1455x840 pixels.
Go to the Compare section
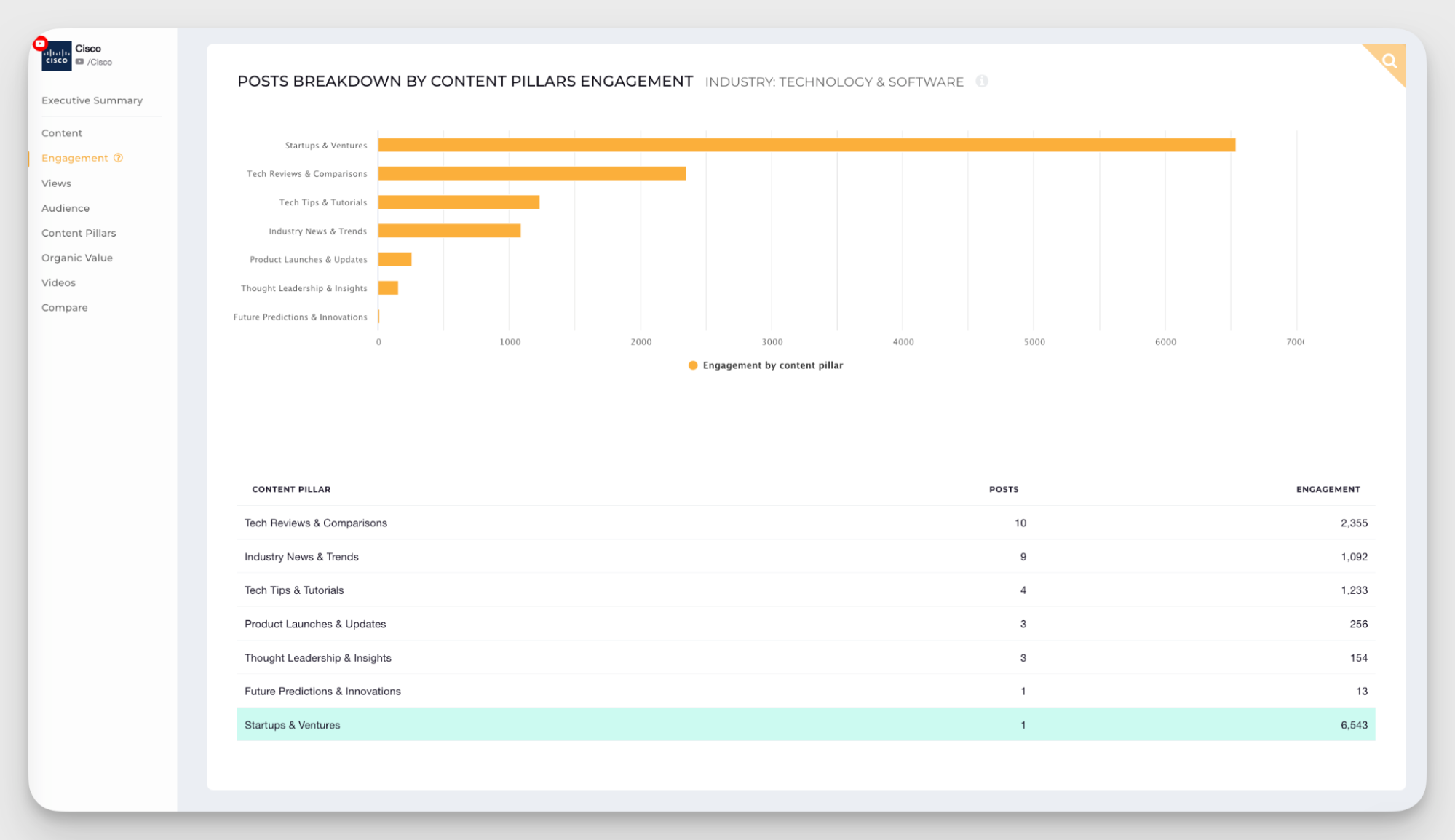pyautogui.click(x=64, y=307)
